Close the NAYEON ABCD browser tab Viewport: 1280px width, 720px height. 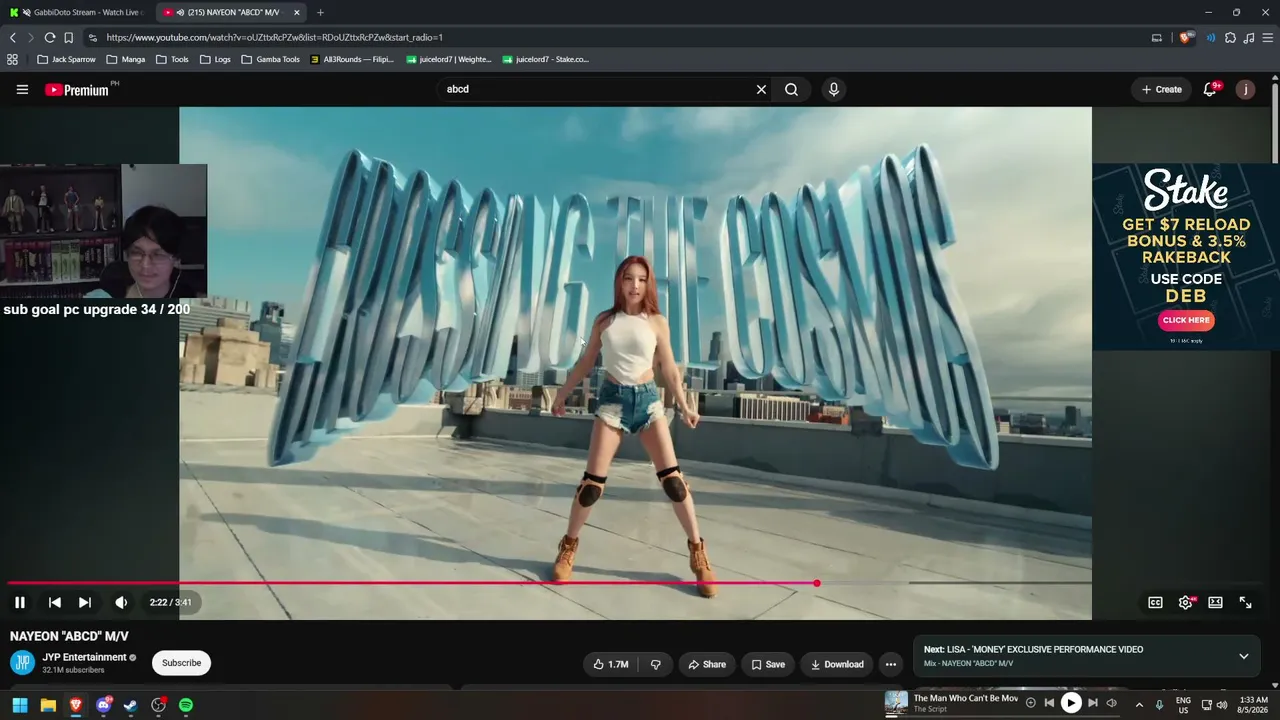[x=297, y=12]
